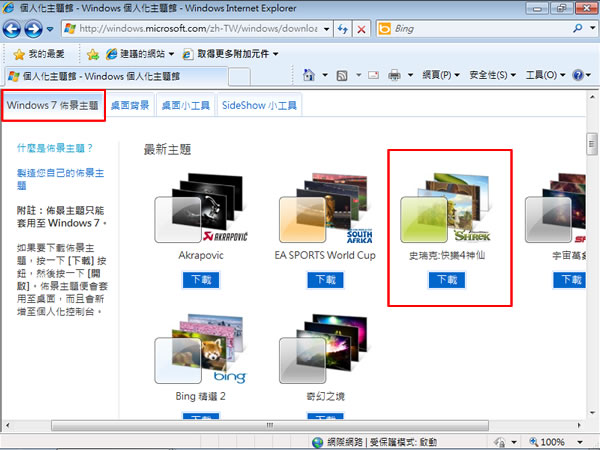Switch to the 桌面背景 tab

coord(130,106)
